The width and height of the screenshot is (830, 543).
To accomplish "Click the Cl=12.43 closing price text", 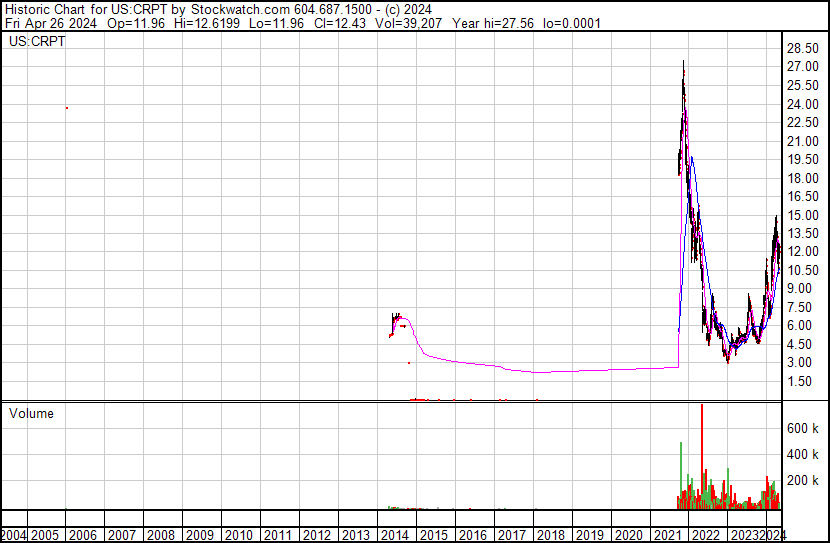I will [339, 23].
